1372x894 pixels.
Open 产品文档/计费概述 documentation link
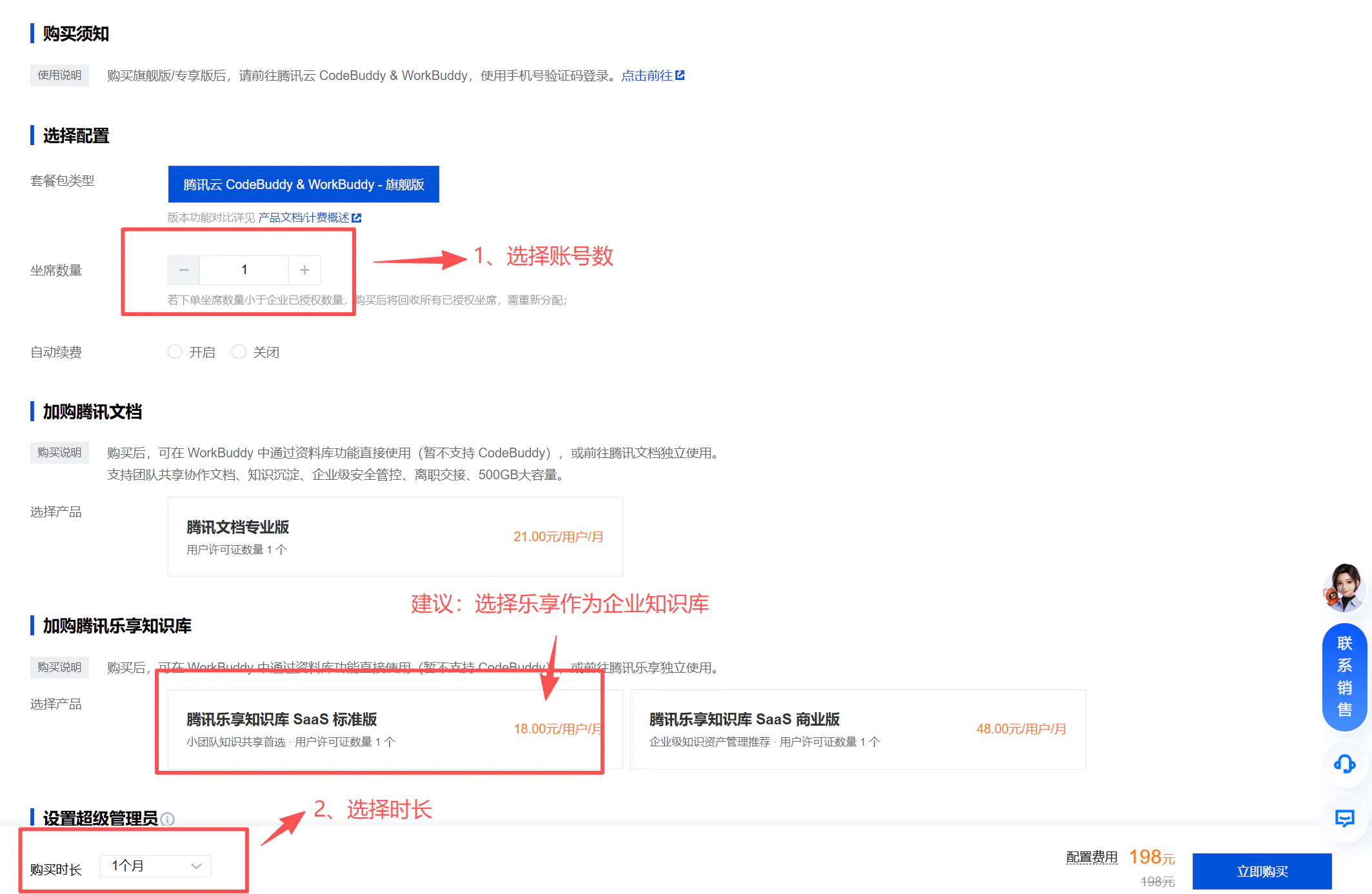310,218
